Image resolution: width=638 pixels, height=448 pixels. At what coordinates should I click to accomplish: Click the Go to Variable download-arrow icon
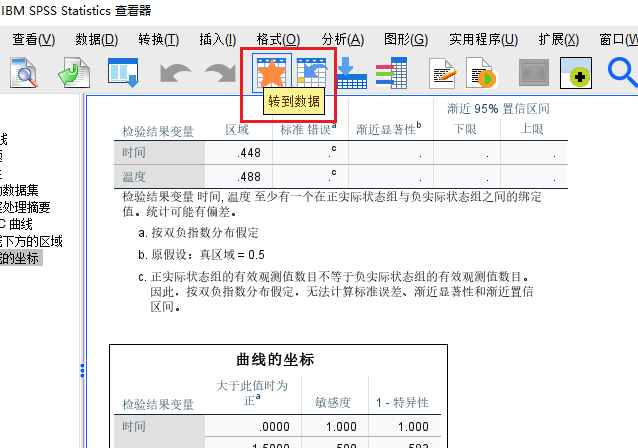coord(352,73)
